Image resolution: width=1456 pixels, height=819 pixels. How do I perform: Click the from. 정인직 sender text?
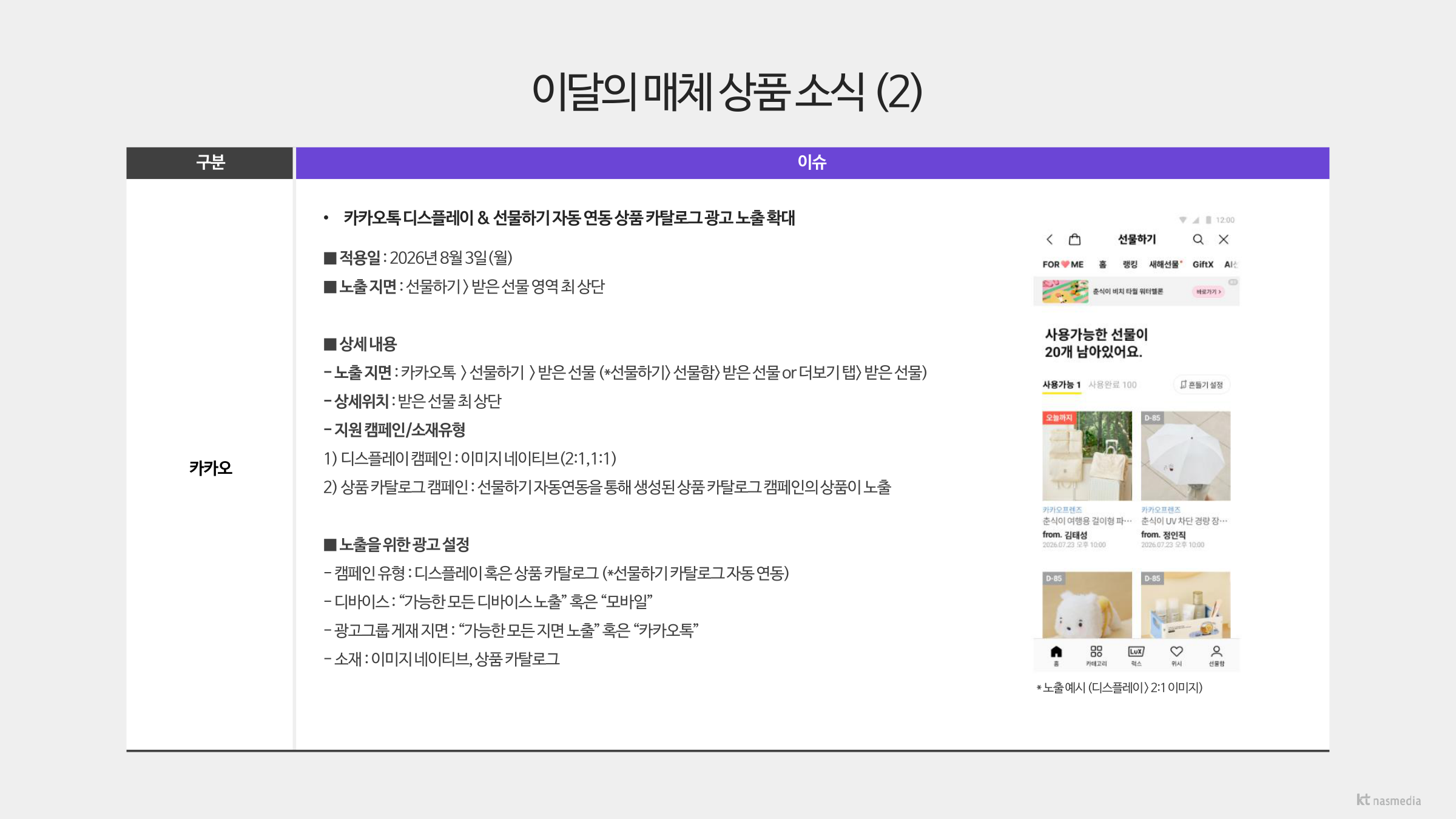pyautogui.click(x=1163, y=535)
